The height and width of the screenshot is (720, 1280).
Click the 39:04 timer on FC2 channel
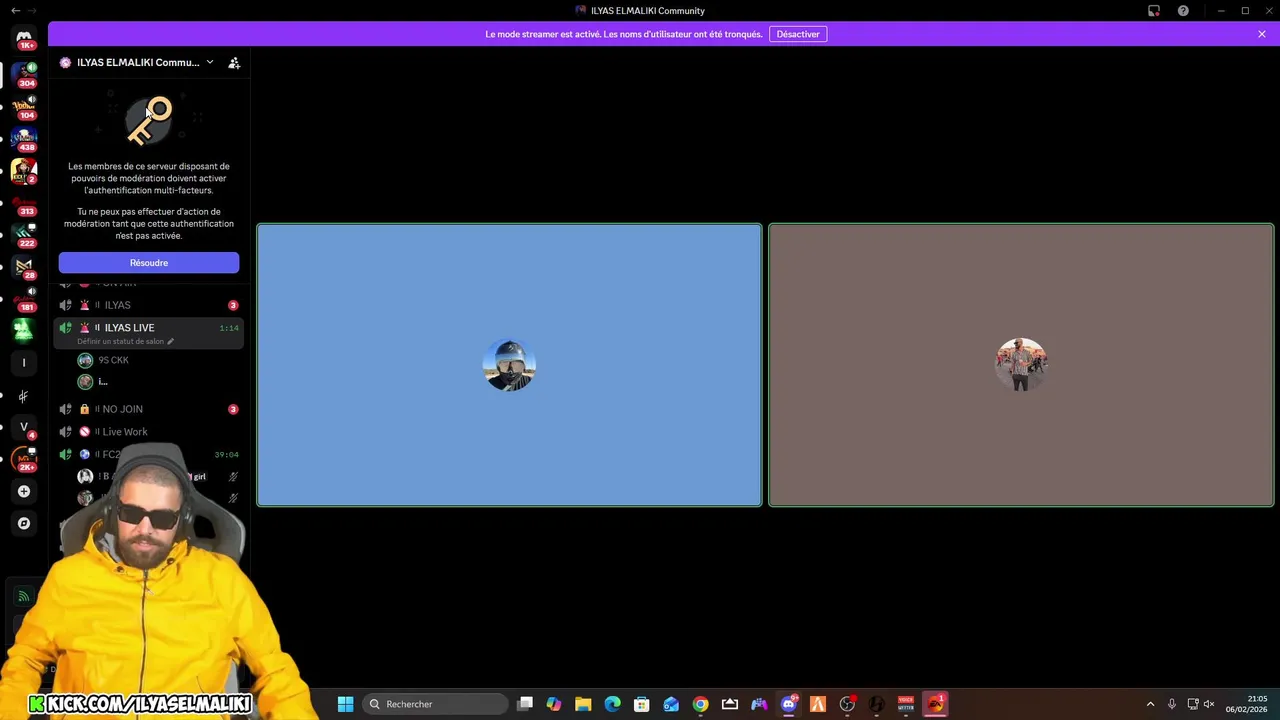pos(226,455)
